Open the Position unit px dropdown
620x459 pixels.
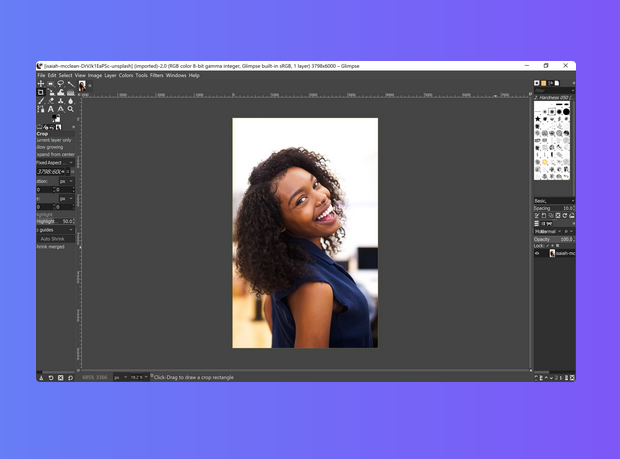click(66, 181)
